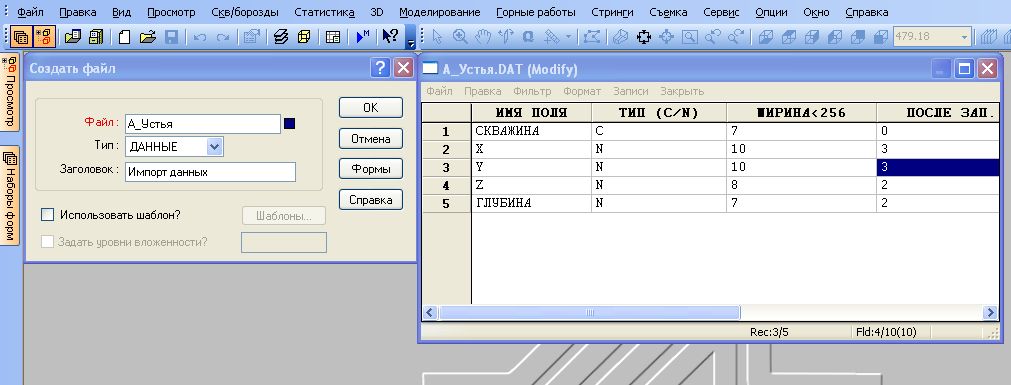Click the black zoom-extents arrows icon
This screenshot has height=385, width=1011.
[643, 37]
